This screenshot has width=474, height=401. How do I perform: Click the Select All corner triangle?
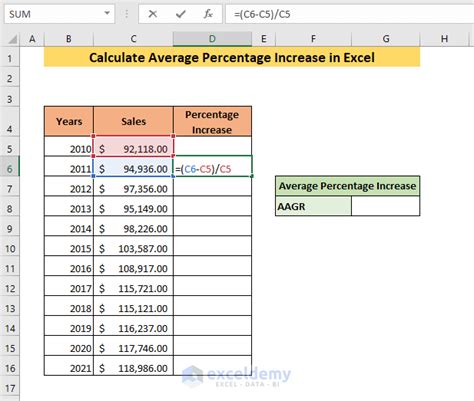(x=12, y=40)
